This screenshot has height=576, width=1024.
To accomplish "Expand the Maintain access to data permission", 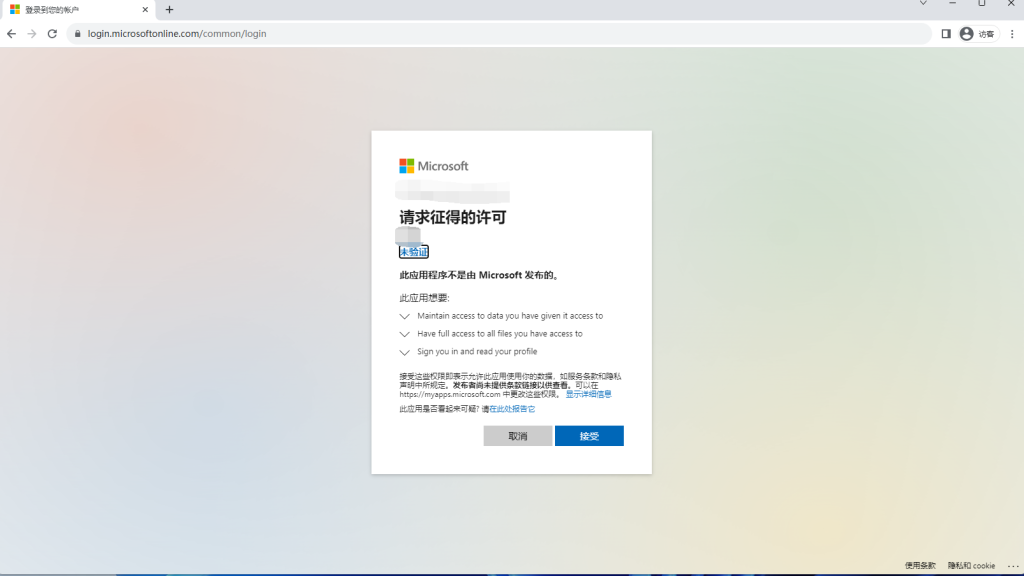I will [x=405, y=316].
